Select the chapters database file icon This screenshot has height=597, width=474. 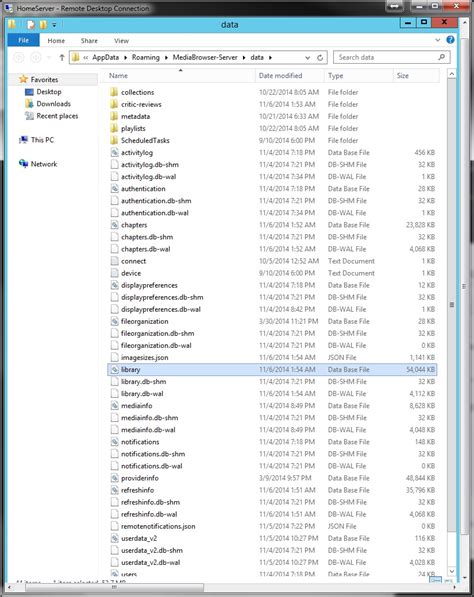114,225
